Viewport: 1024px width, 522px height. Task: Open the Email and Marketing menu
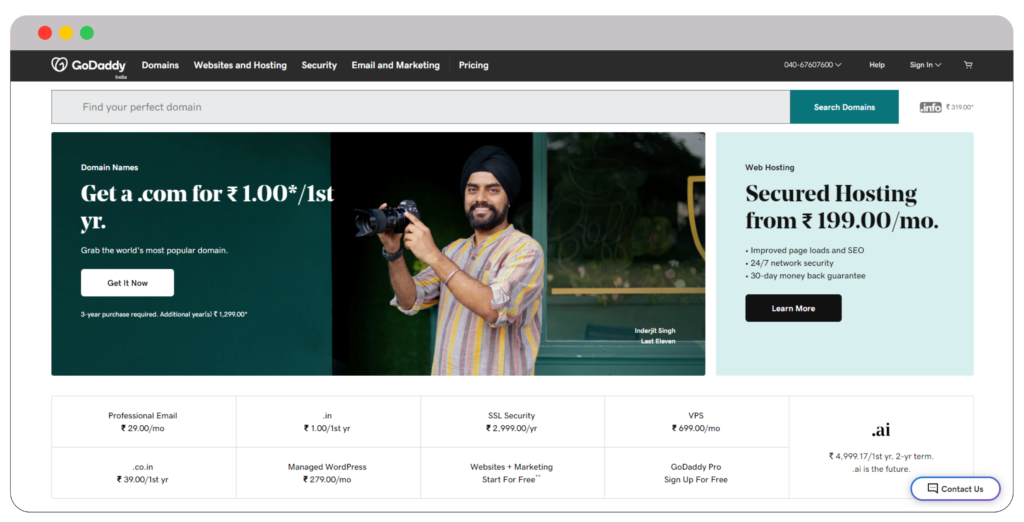point(395,65)
